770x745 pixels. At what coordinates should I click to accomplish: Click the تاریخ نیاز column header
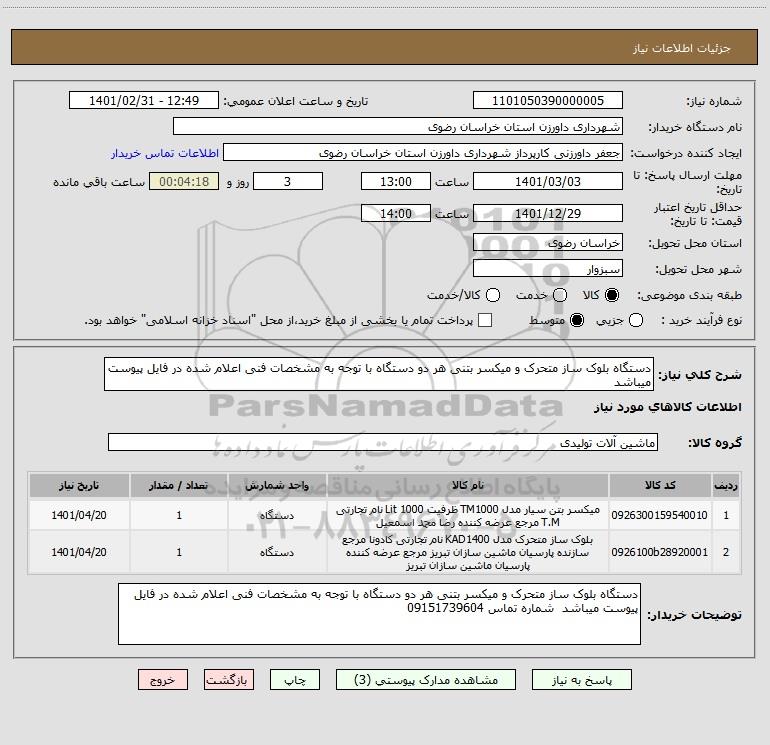(x=79, y=486)
